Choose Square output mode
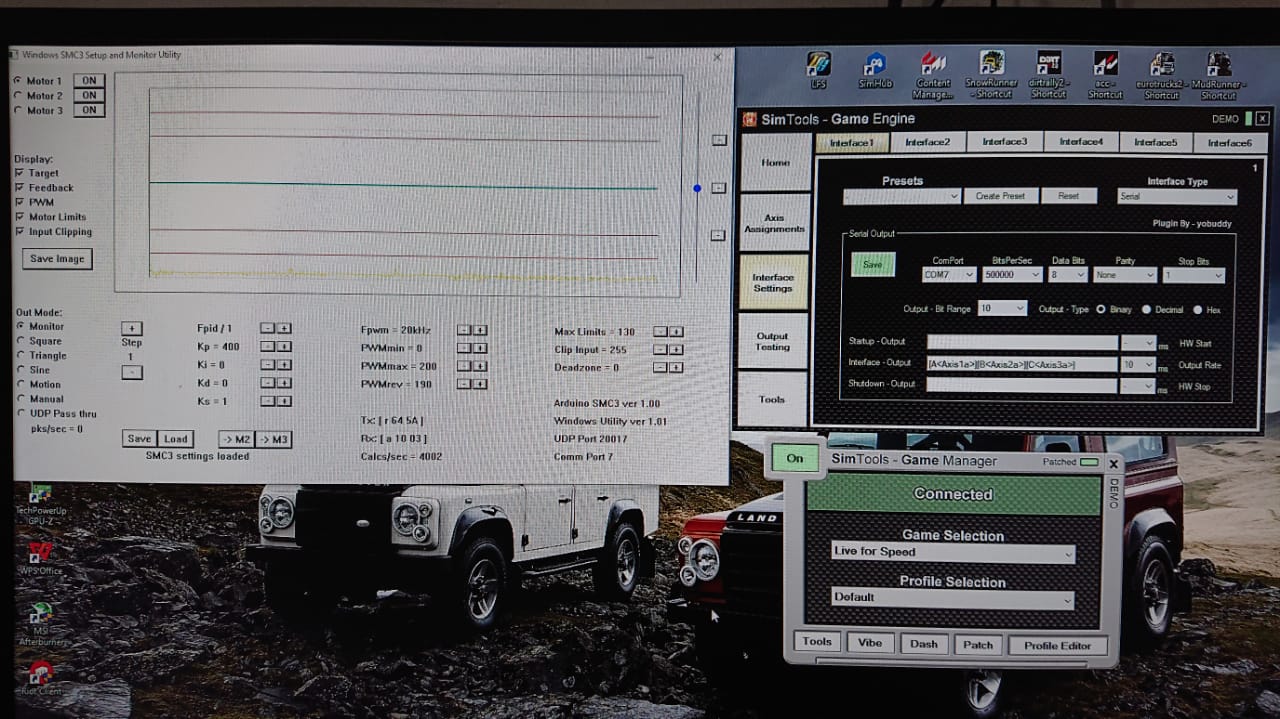Screen dimensions: 1280x719 pos(20,341)
